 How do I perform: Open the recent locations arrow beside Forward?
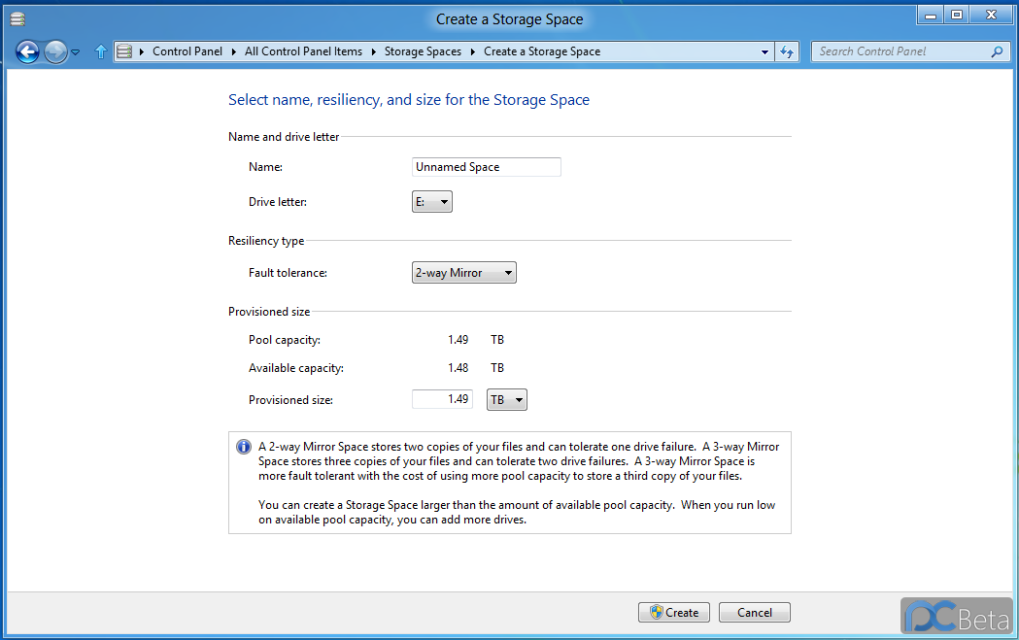pos(75,52)
